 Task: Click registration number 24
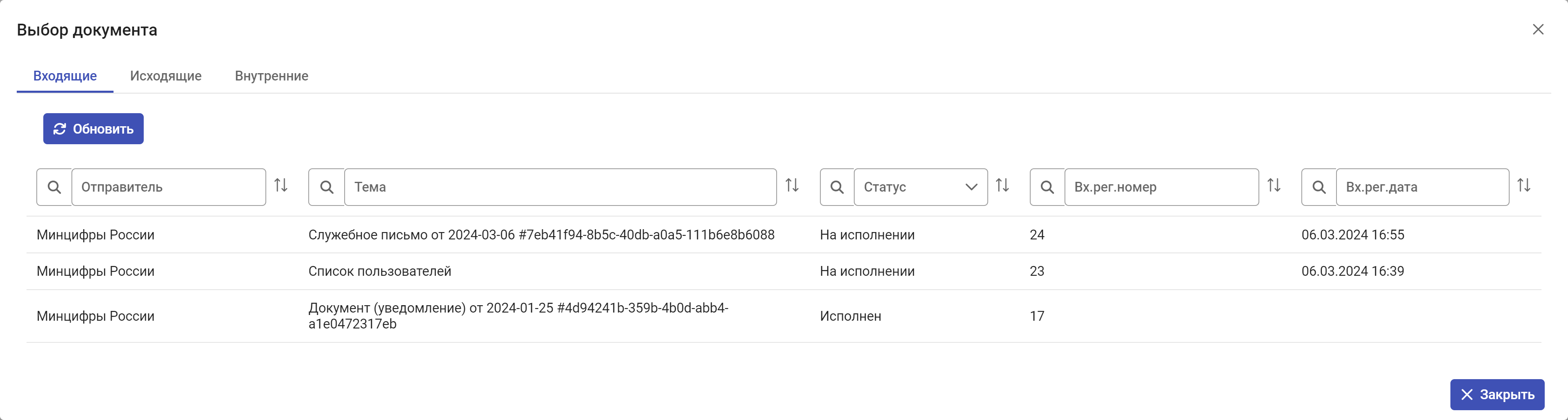(1037, 235)
